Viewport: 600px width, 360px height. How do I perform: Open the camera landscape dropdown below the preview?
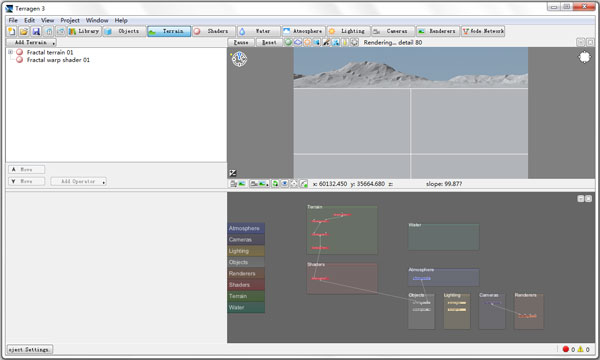259,184
